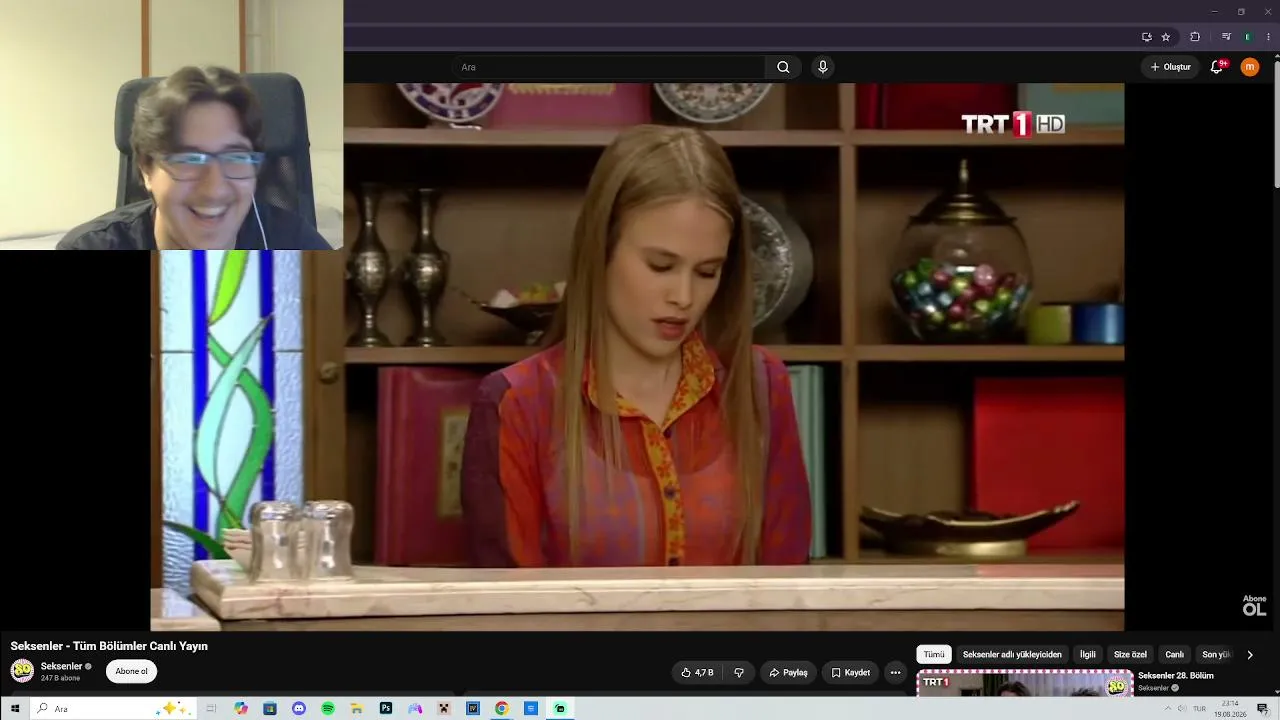Open YouTube notifications bell
This screenshot has width=1280, height=720.
(x=1217, y=67)
